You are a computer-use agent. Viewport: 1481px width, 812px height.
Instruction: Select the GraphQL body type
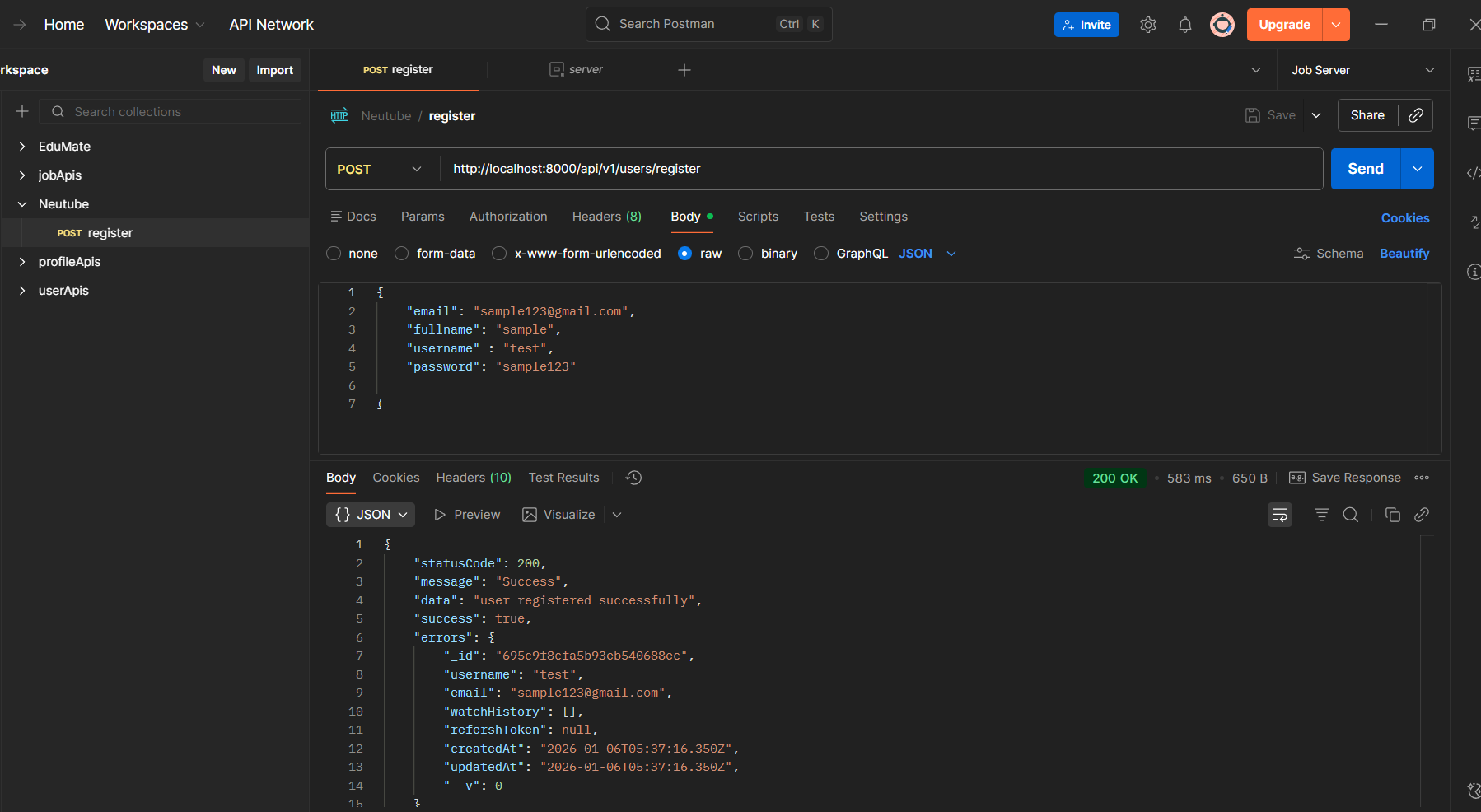coord(821,254)
